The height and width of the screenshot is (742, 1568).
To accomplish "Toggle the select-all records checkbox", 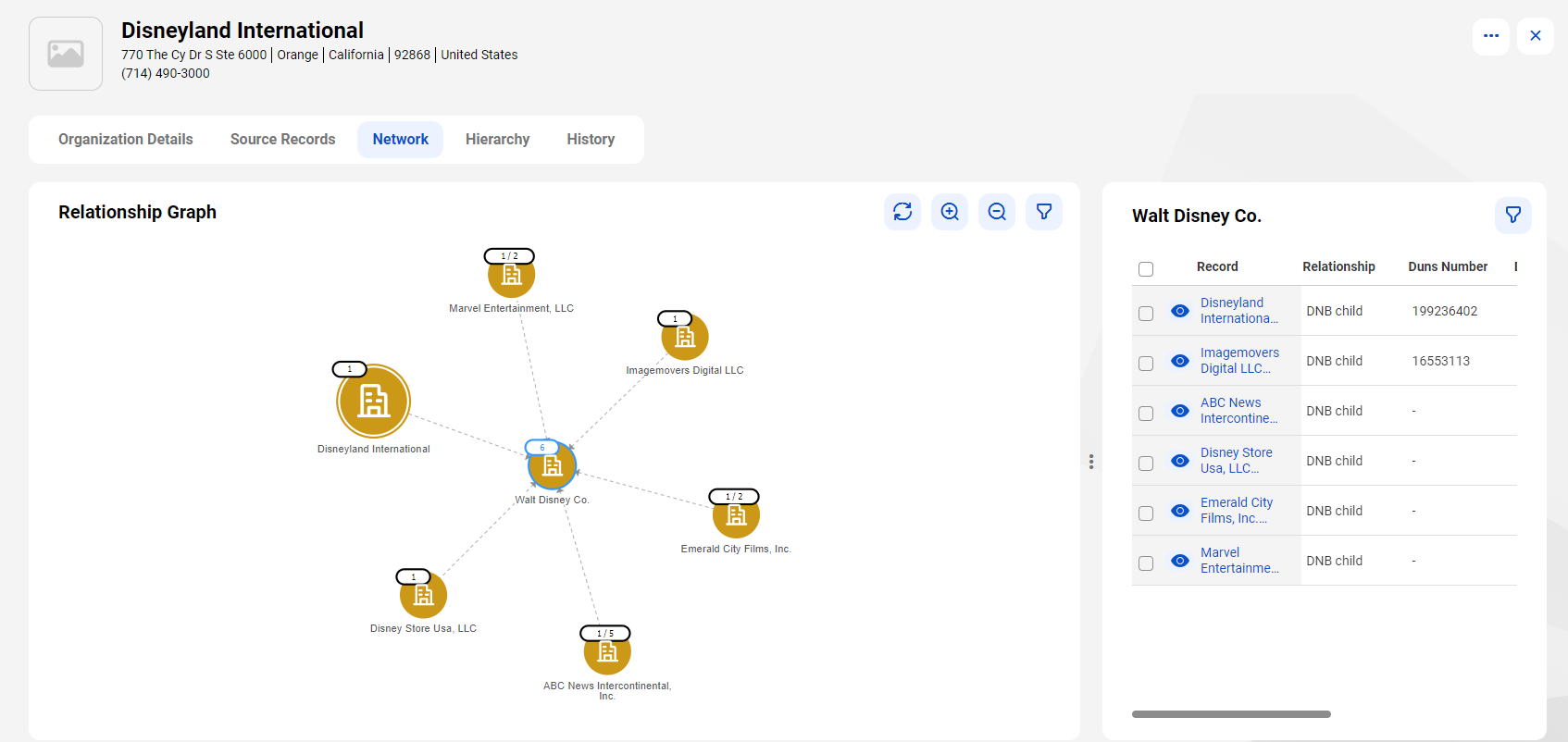I will click(1146, 269).
